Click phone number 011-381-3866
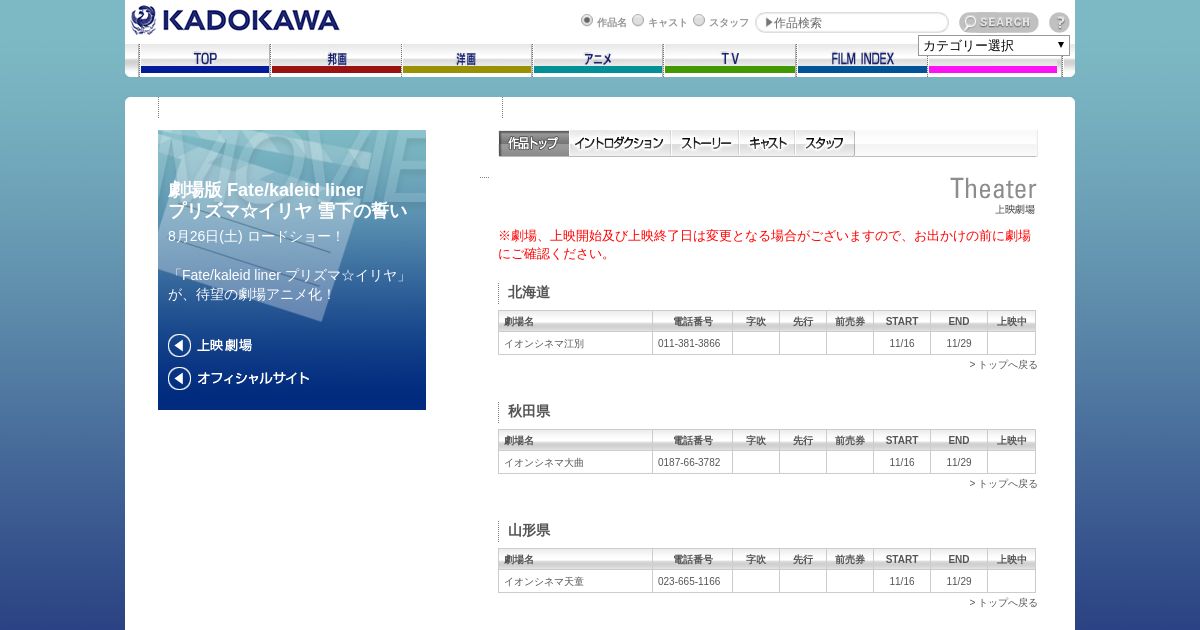Screen dimensions: 1200x630 tap(689, 343)
